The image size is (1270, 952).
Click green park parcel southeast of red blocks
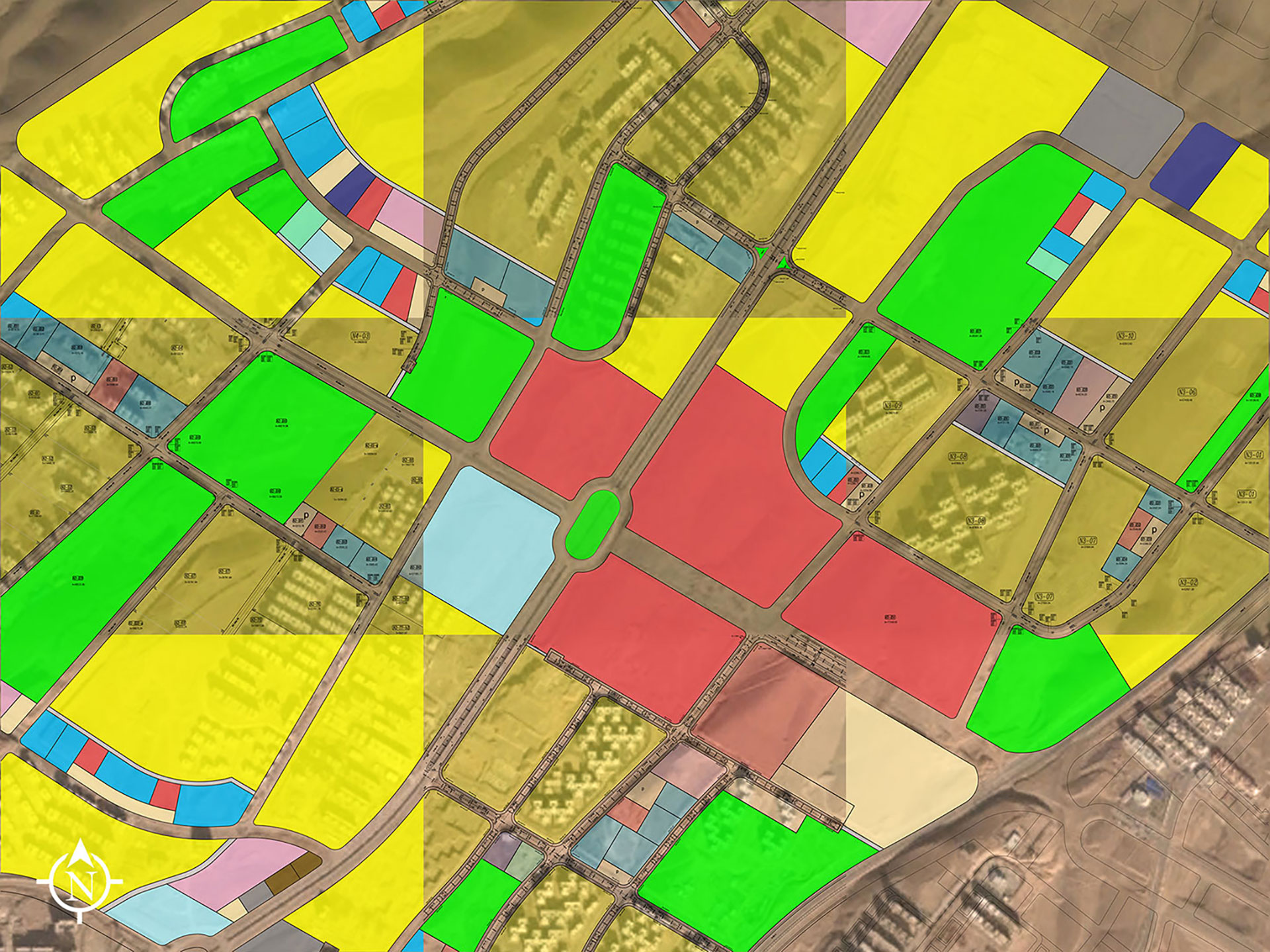pyautogui.click(x=1045, y=688)
